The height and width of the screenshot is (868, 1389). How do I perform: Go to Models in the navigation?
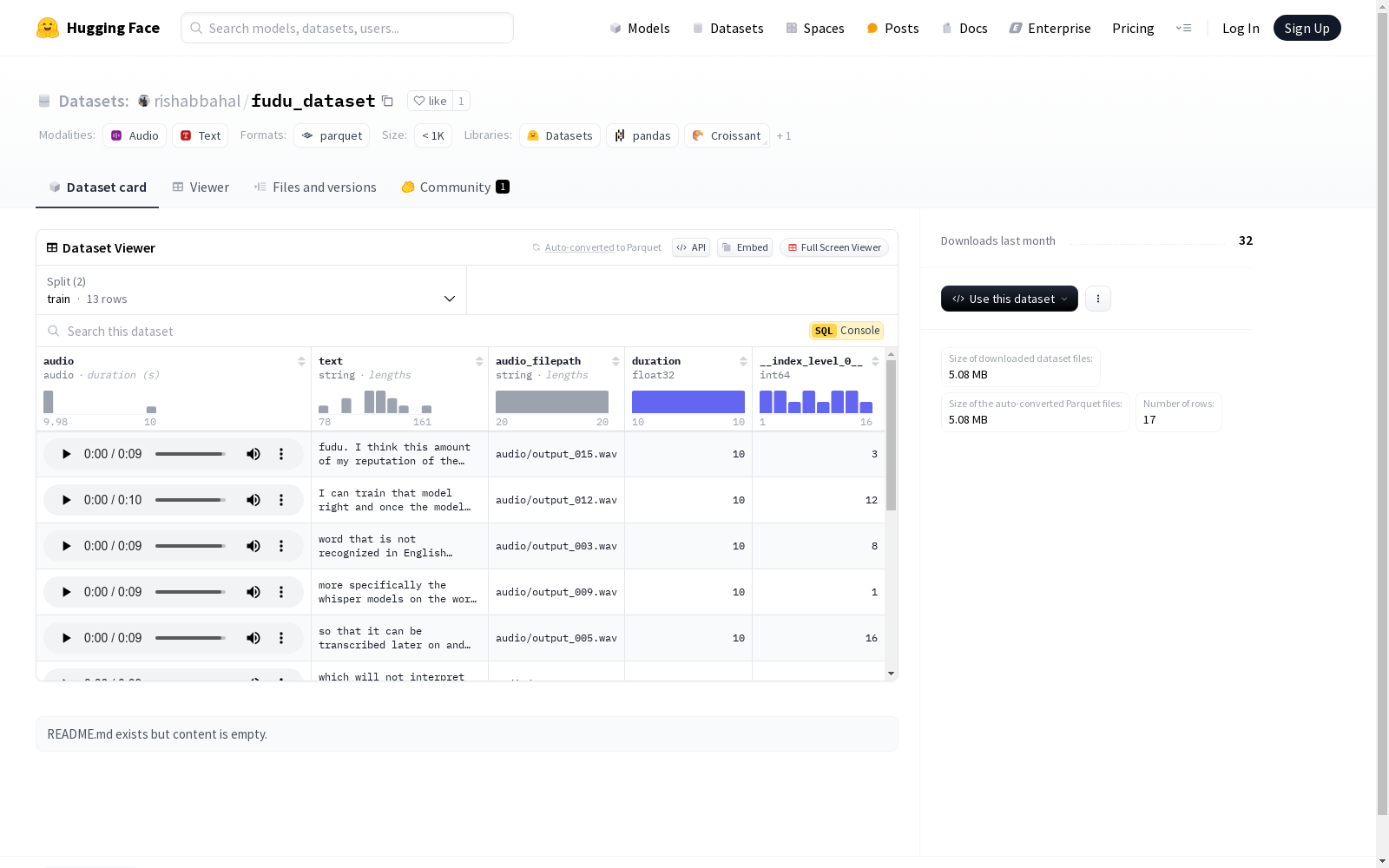pos(640,28)
